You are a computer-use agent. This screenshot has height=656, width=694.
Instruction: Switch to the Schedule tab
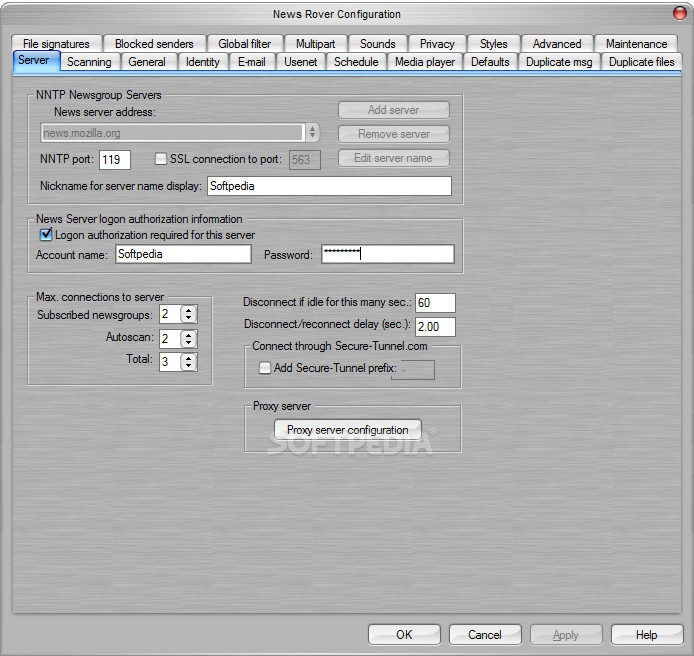click(x=356, y=62)
